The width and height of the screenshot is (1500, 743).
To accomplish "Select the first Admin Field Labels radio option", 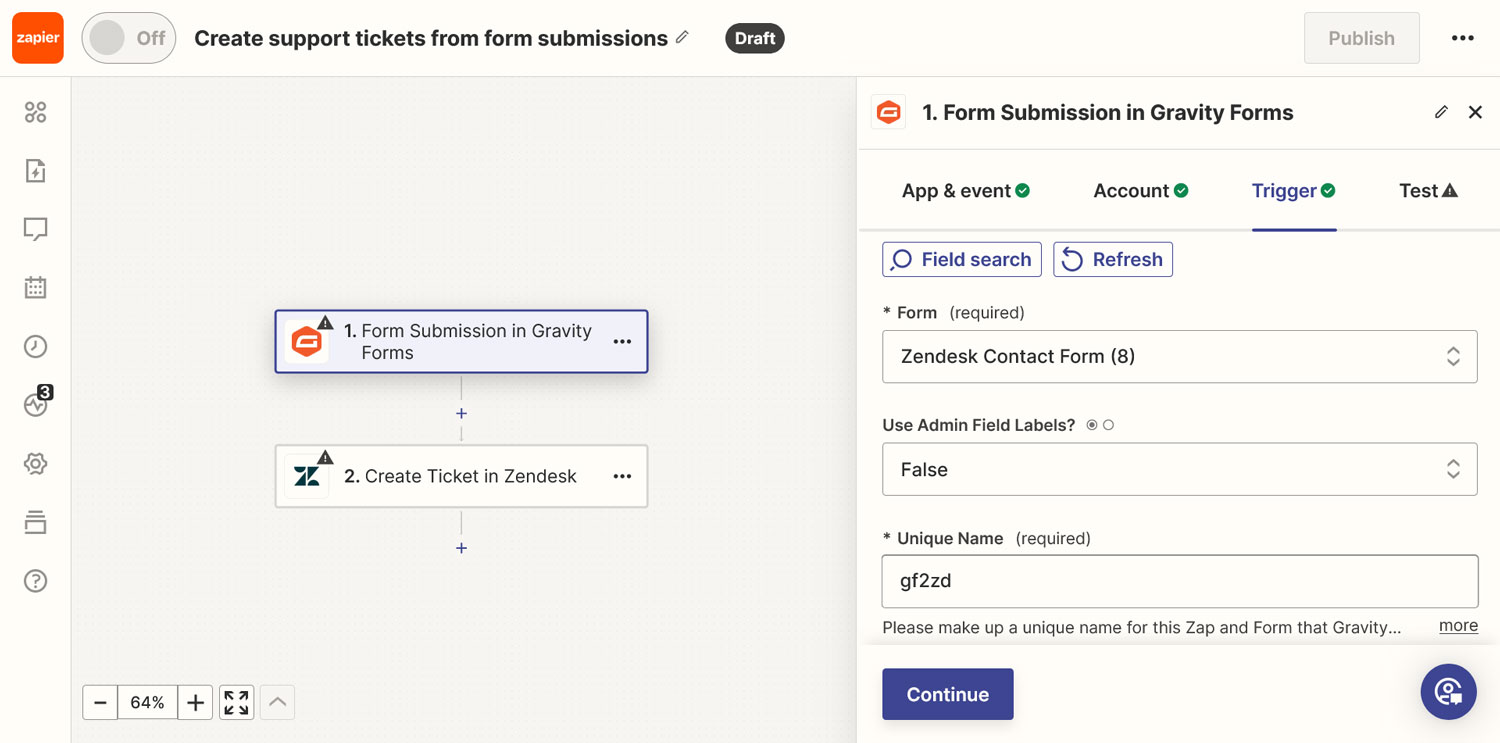I will coord(1092,425).
